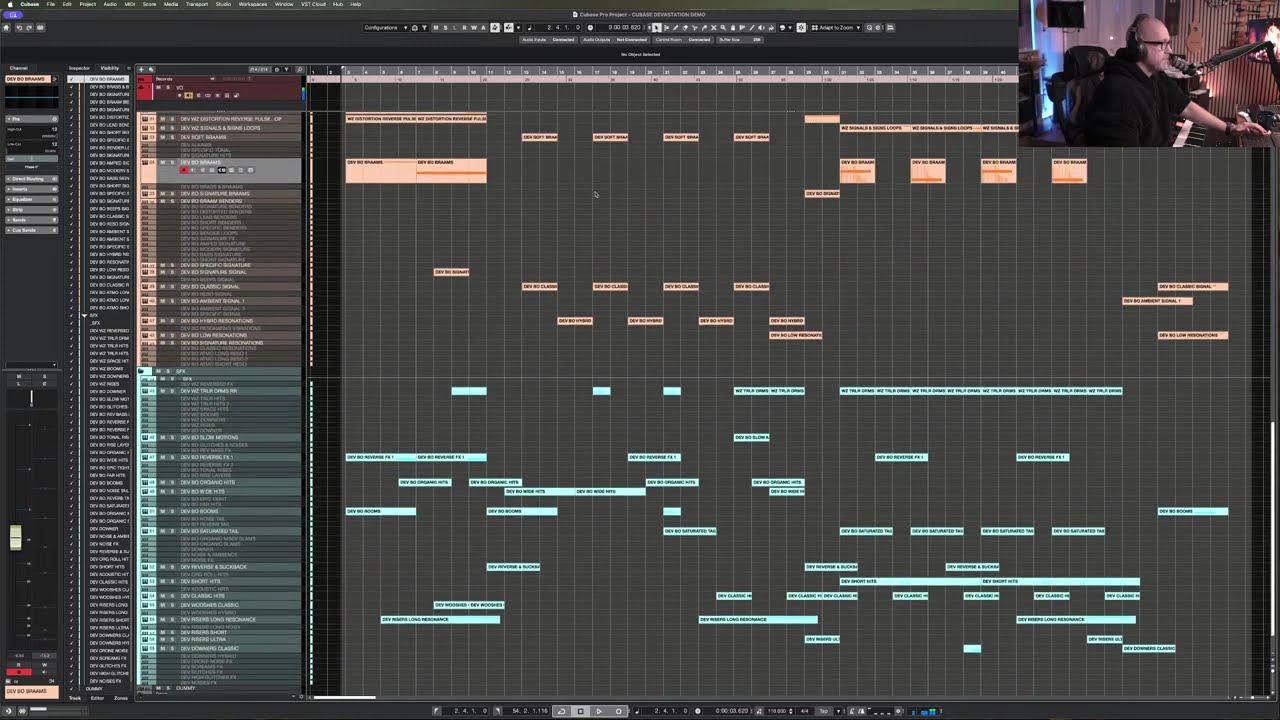
Task: Expand the Inserts inspector section
Action: pyautogui.click(x=31, y=189)
